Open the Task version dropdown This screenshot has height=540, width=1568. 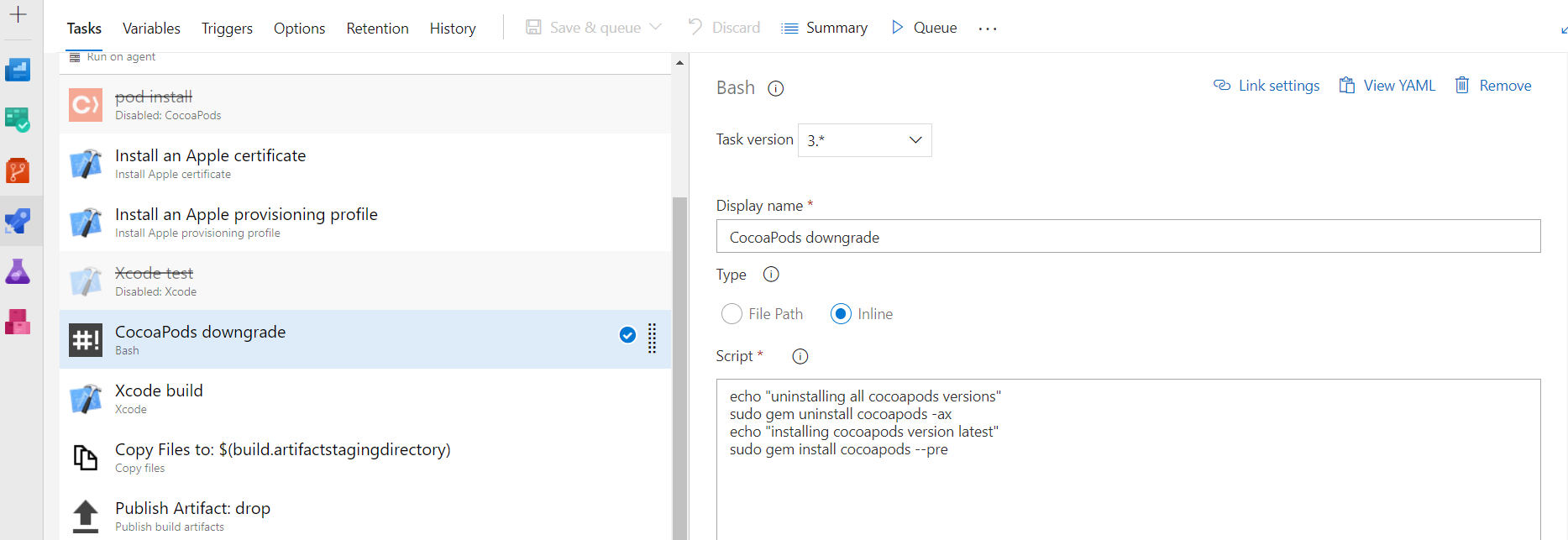click(864, 140)
